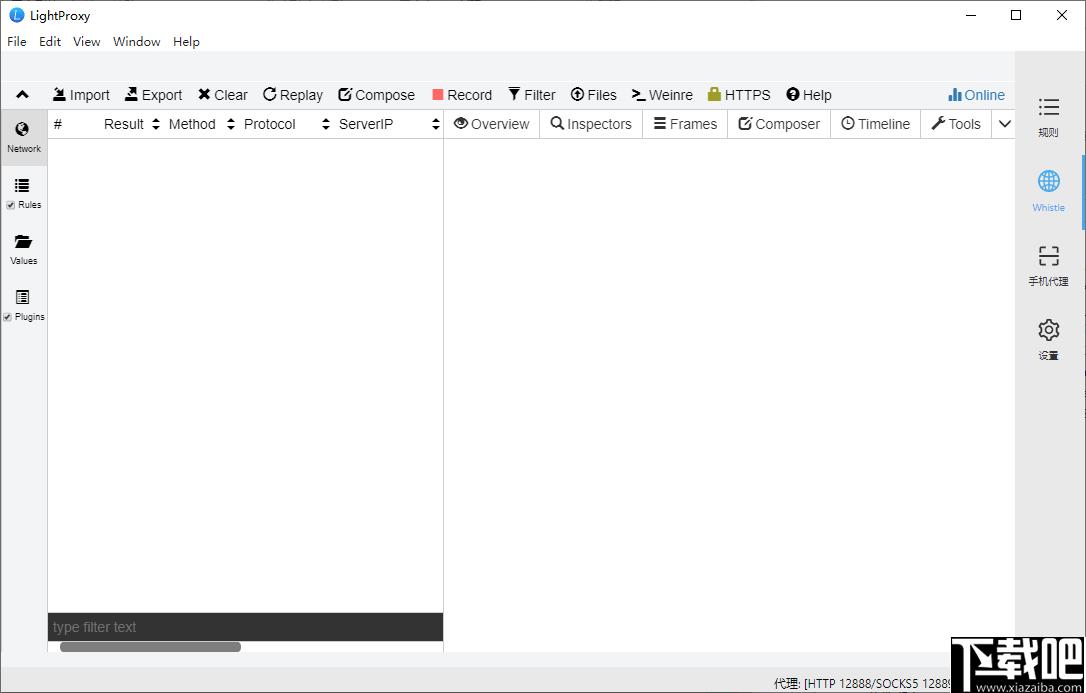Image resolution: width=1086 pixels, height=693 pixels.
Task: Click the Clear button
Action: click(x=222, y=95)
